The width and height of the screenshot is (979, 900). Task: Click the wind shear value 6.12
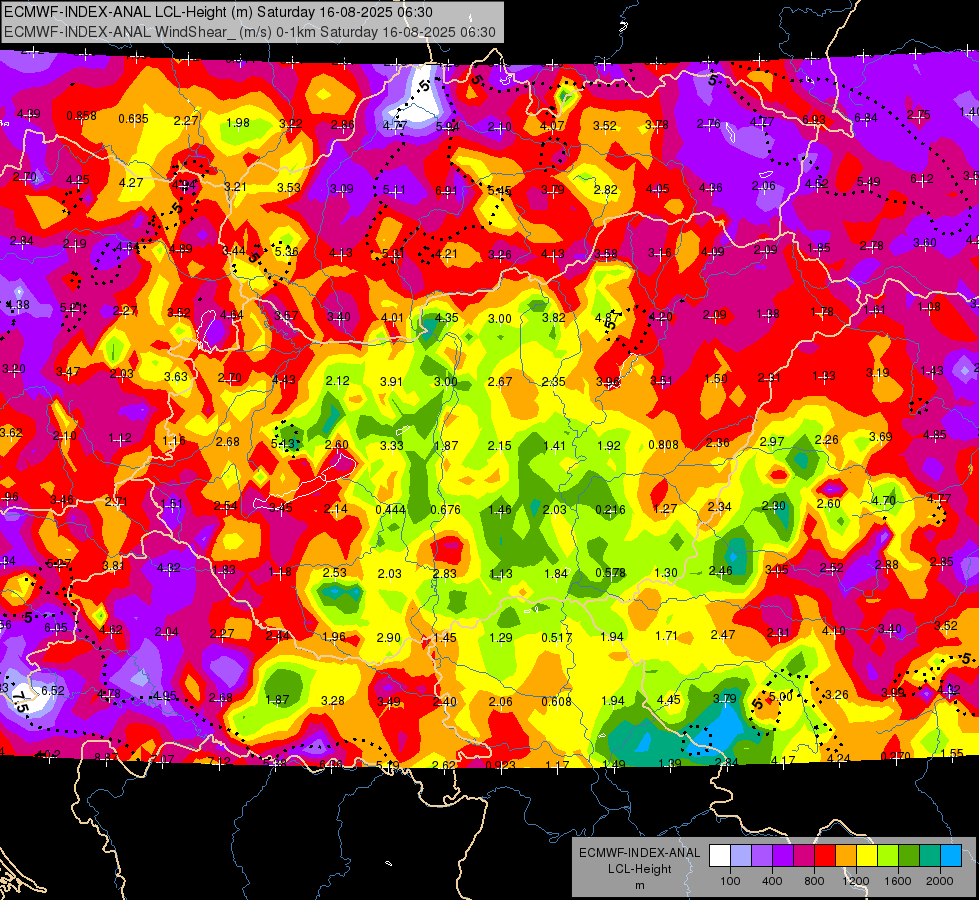[922, 179]
